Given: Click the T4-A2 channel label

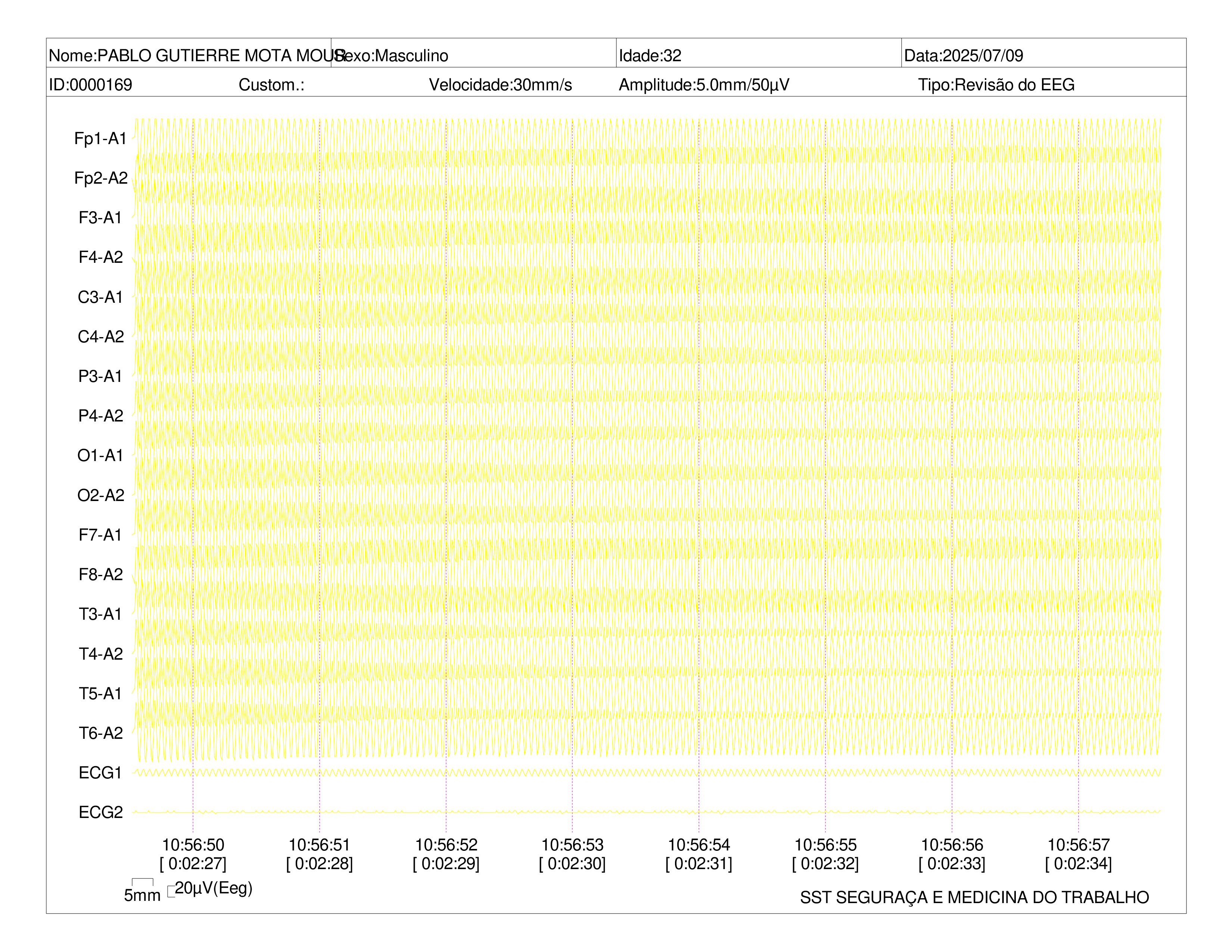Looking at the screenshot, I should [x=100, y=654].
